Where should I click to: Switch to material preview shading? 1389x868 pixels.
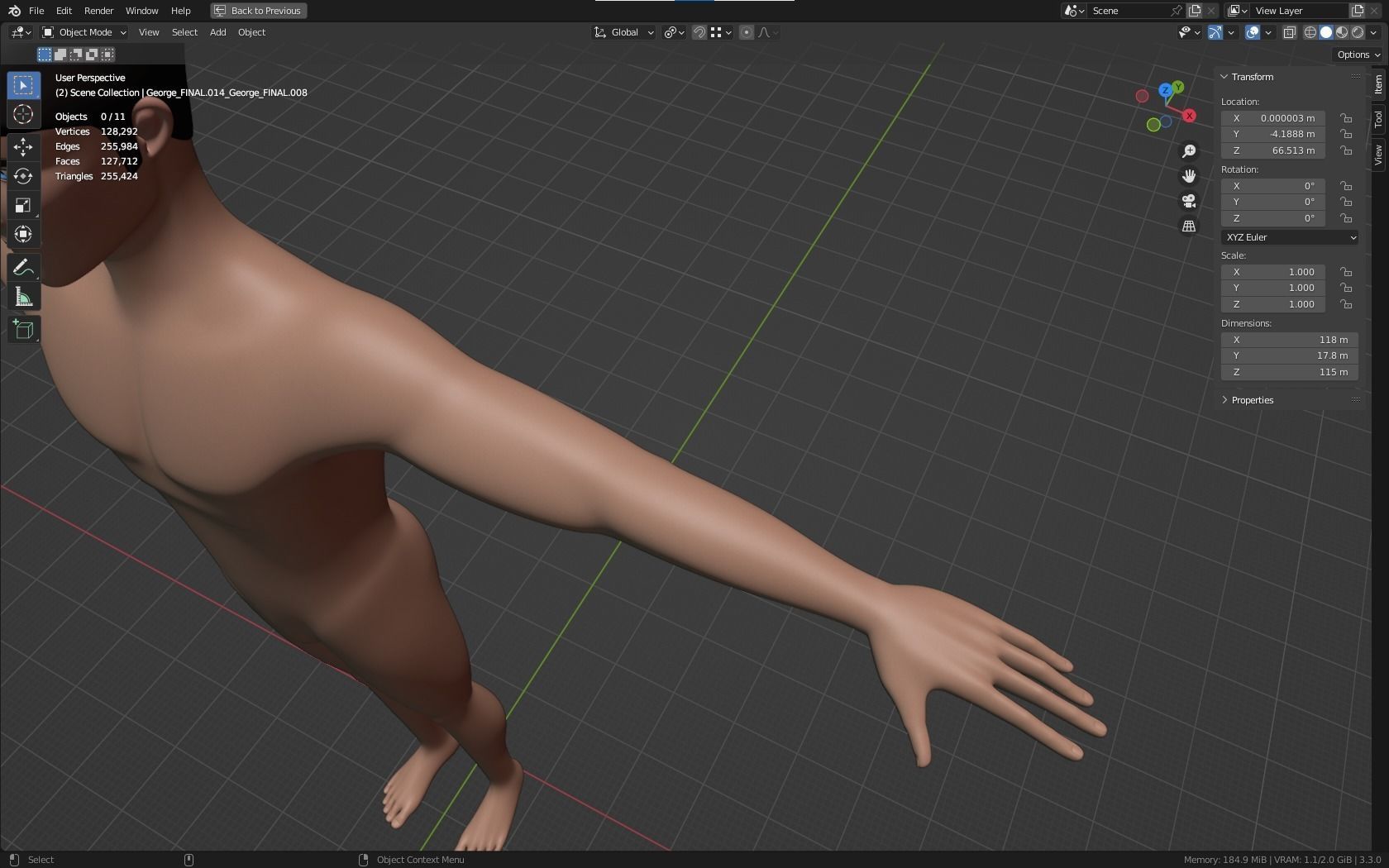click(x=1342, y=32)
